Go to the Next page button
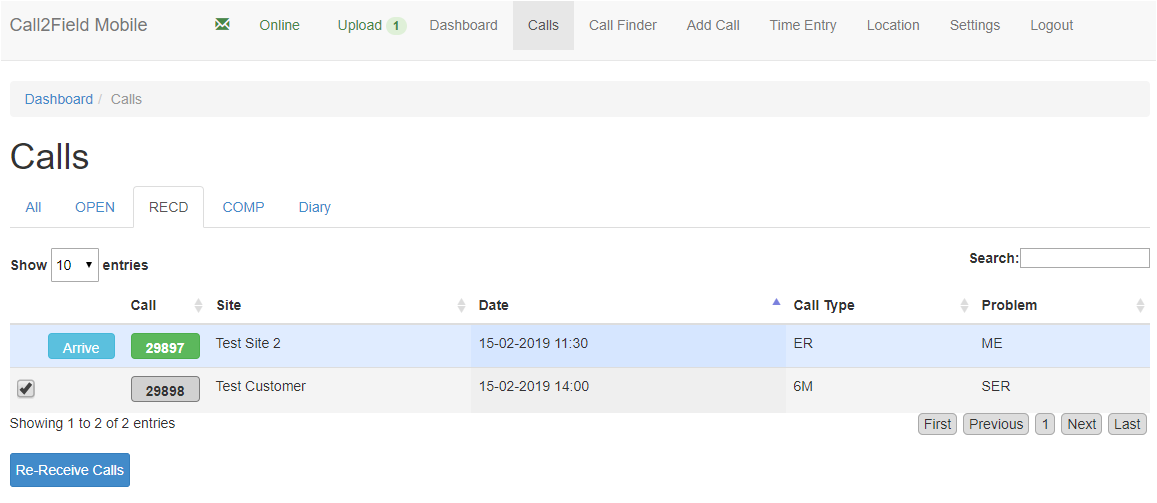This screenshot has width=1157, height=503. click(x=1081, y=424)
